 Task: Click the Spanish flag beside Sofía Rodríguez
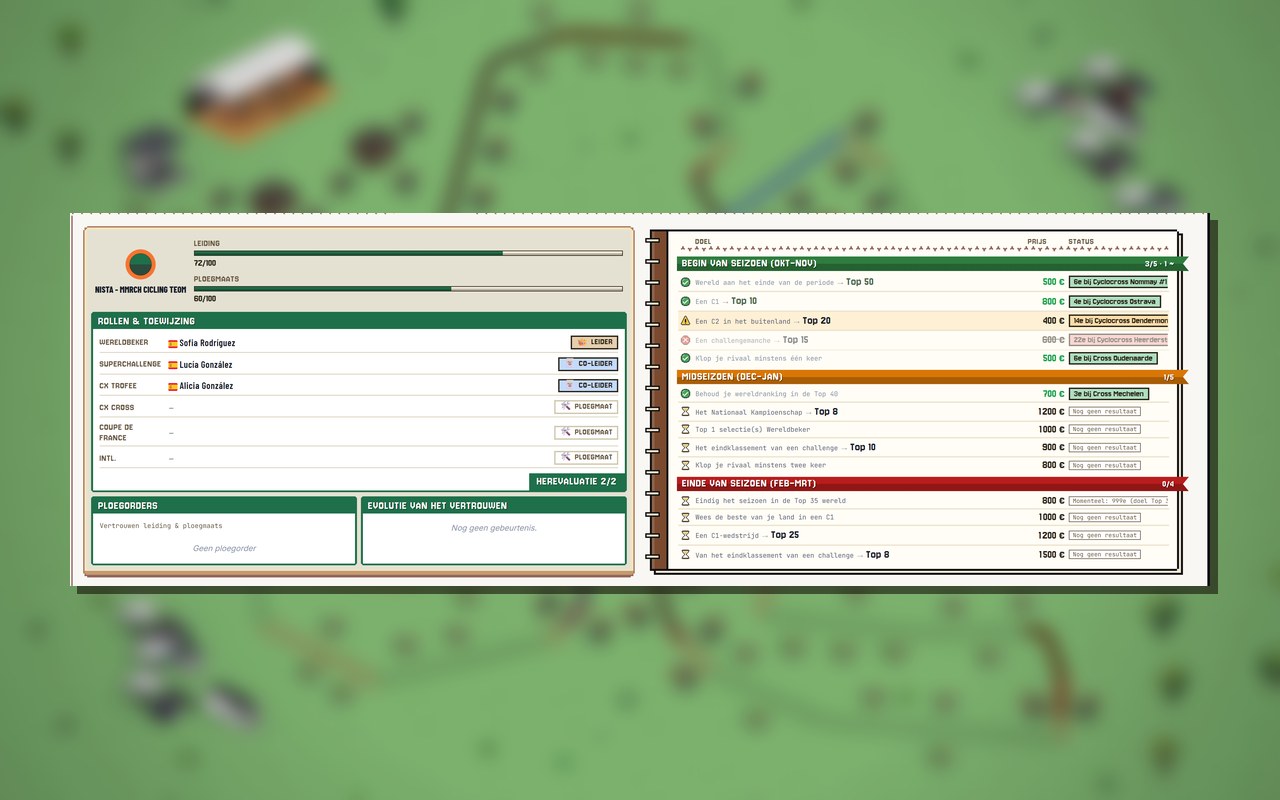(x=173, y=343)
